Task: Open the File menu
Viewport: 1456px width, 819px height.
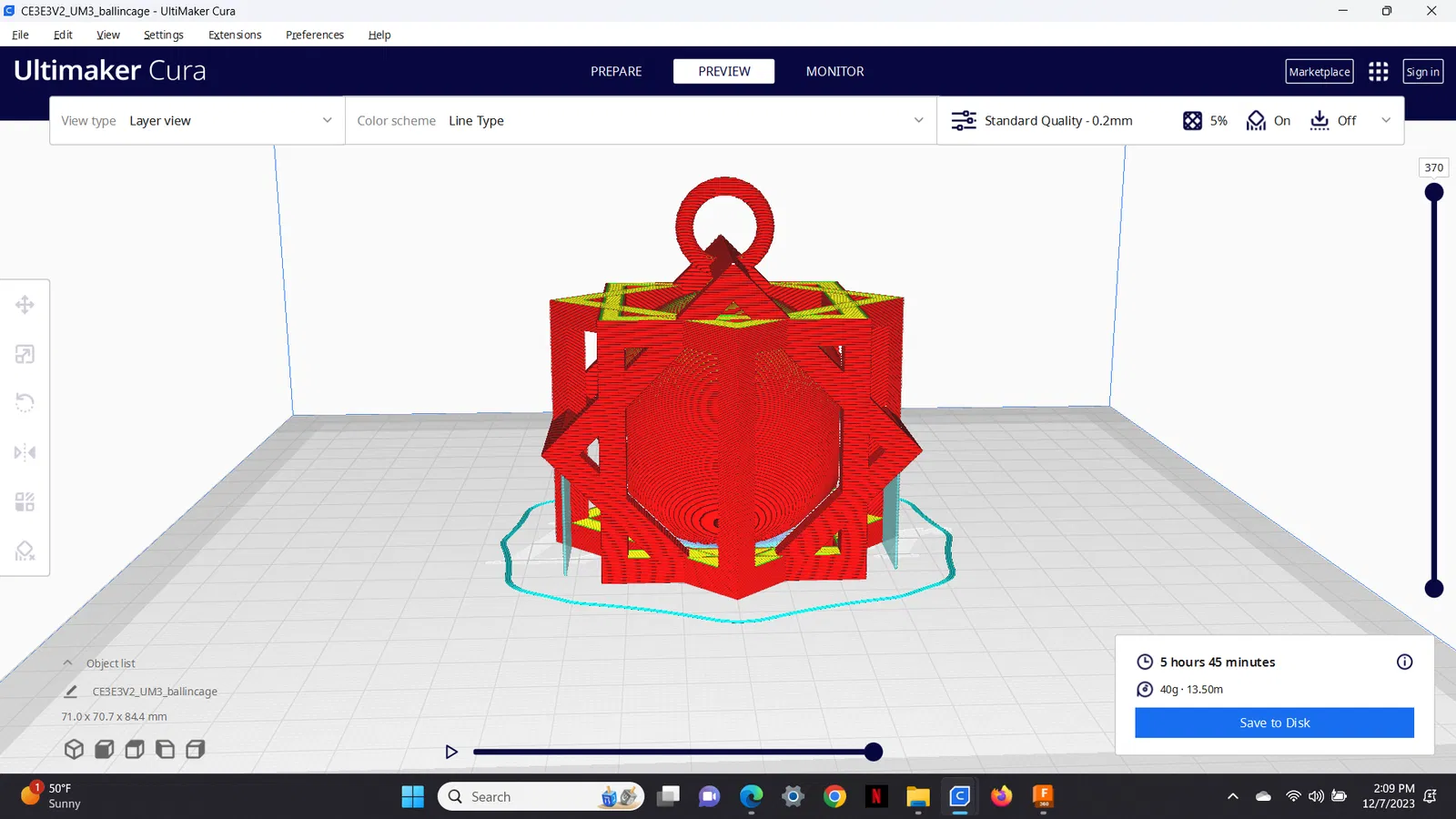Action: click(x=20, y=35)
